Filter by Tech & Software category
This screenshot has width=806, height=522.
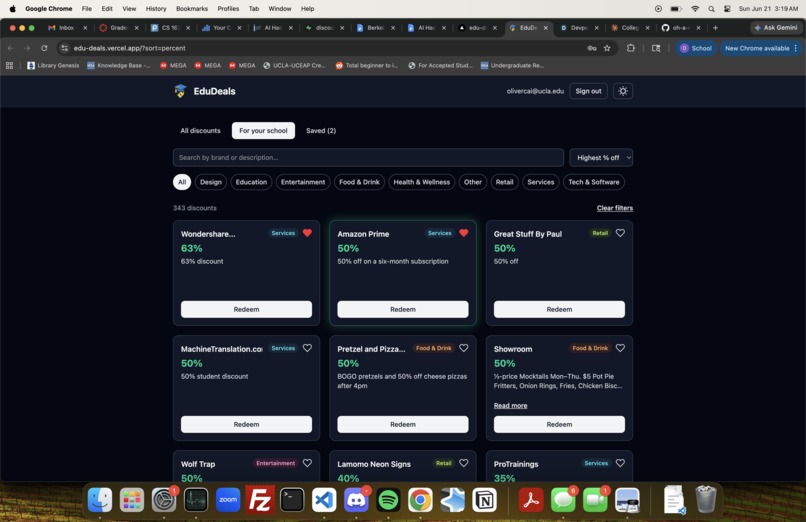[x=594, y=182]
